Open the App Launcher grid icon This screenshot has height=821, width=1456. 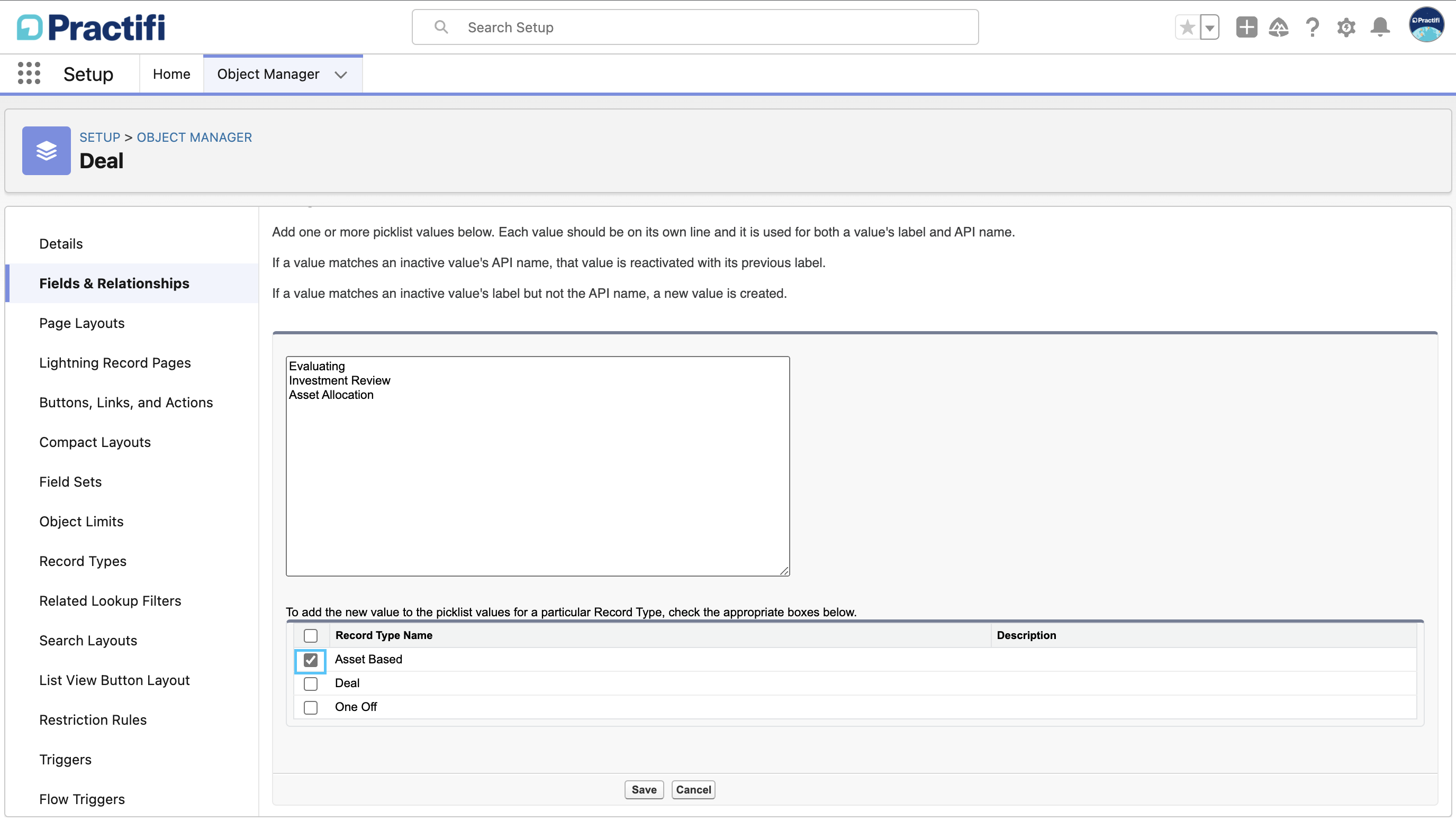29,74
